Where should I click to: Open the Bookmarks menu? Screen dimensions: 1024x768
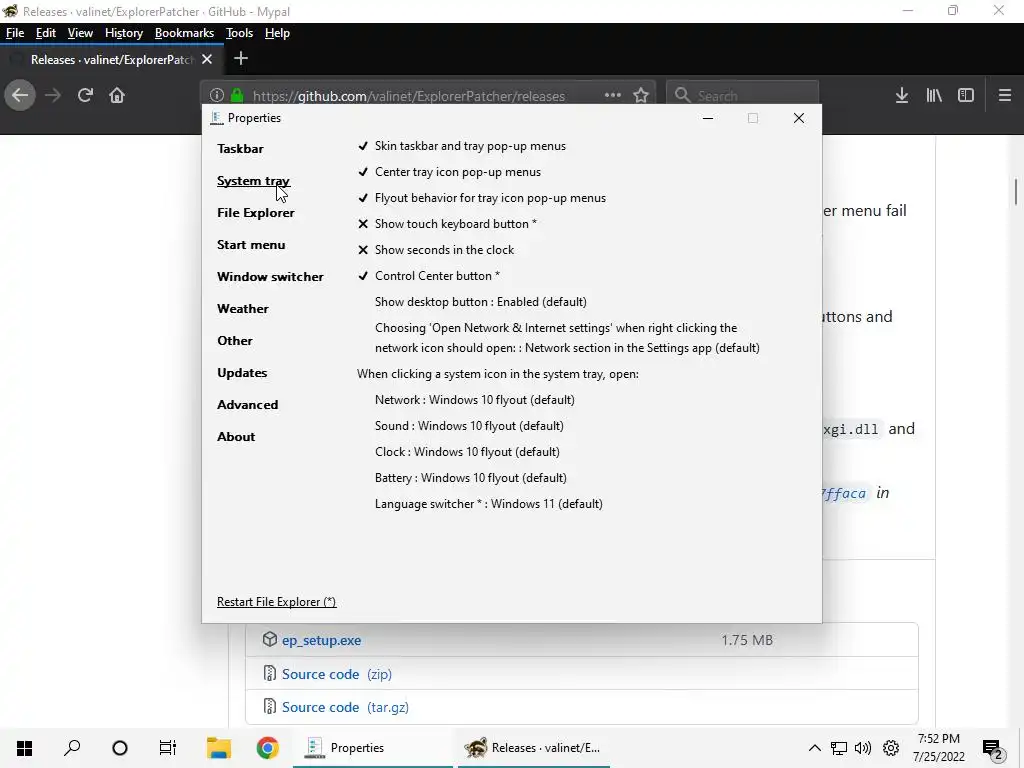pos(184,33)
